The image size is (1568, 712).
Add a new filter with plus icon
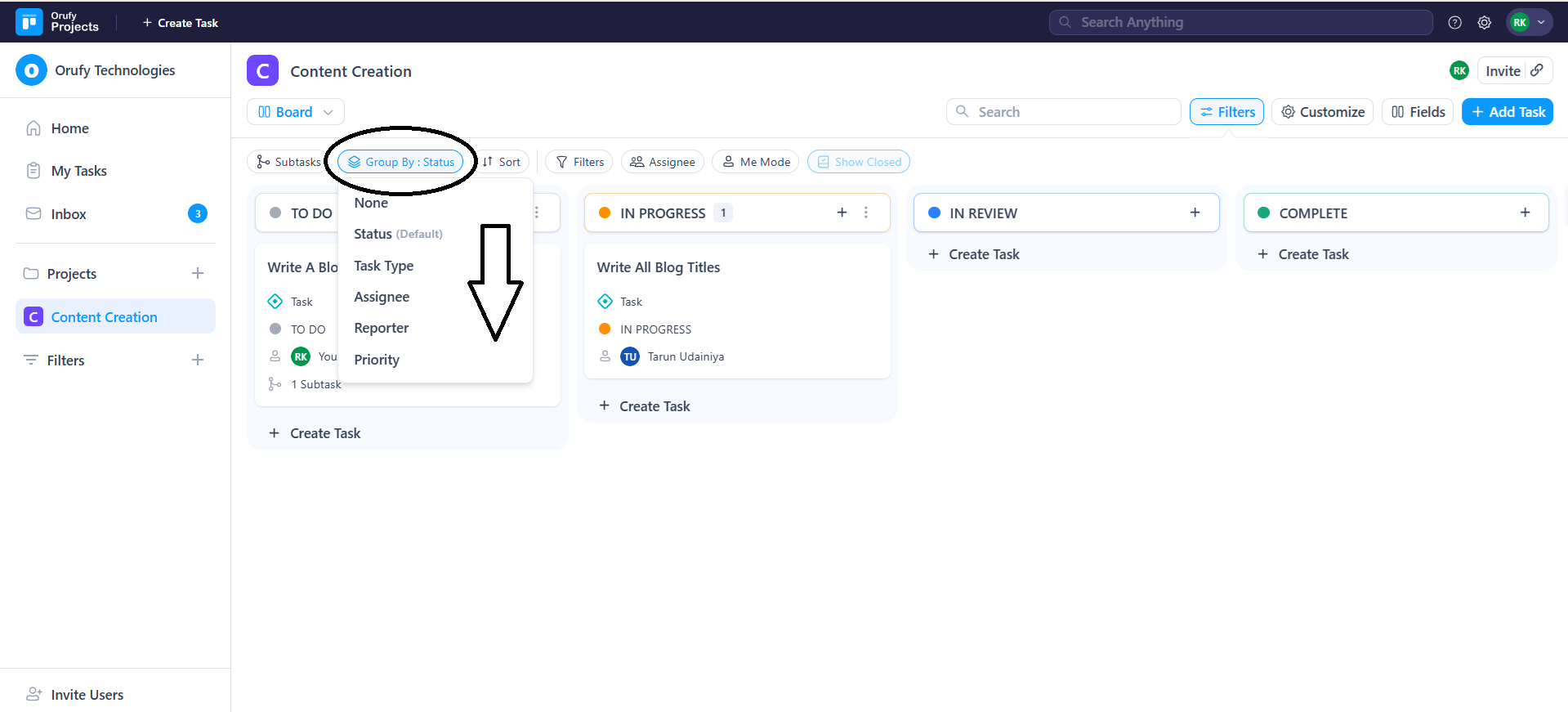198,360
